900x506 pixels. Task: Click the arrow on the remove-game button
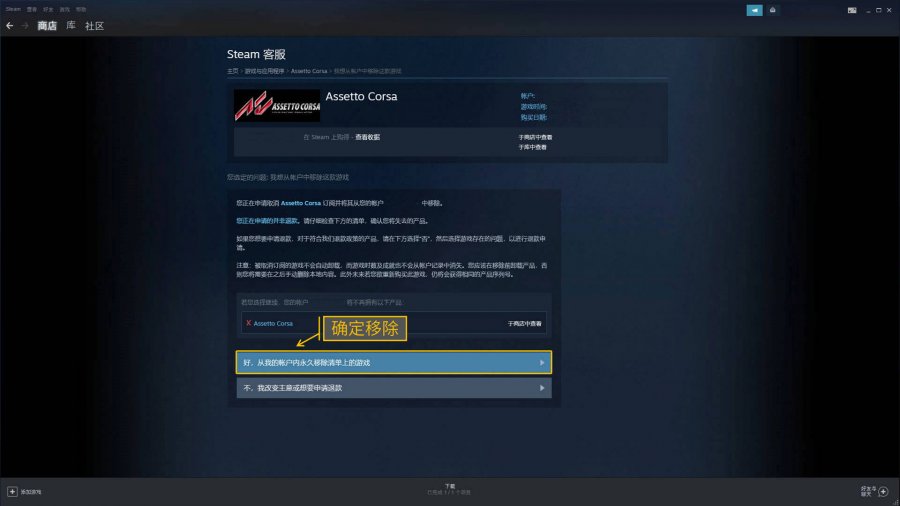pos(542,363)
